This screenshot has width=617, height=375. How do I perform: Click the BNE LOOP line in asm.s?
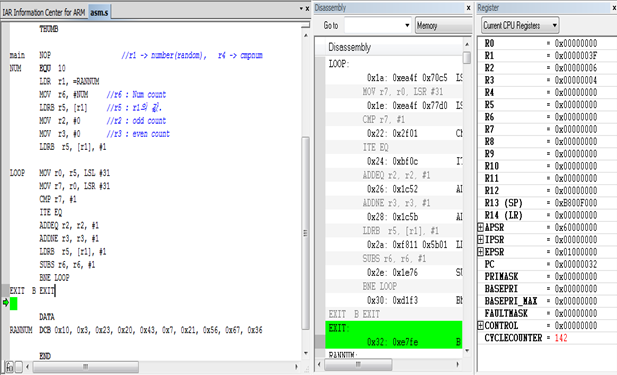[54, 278]
